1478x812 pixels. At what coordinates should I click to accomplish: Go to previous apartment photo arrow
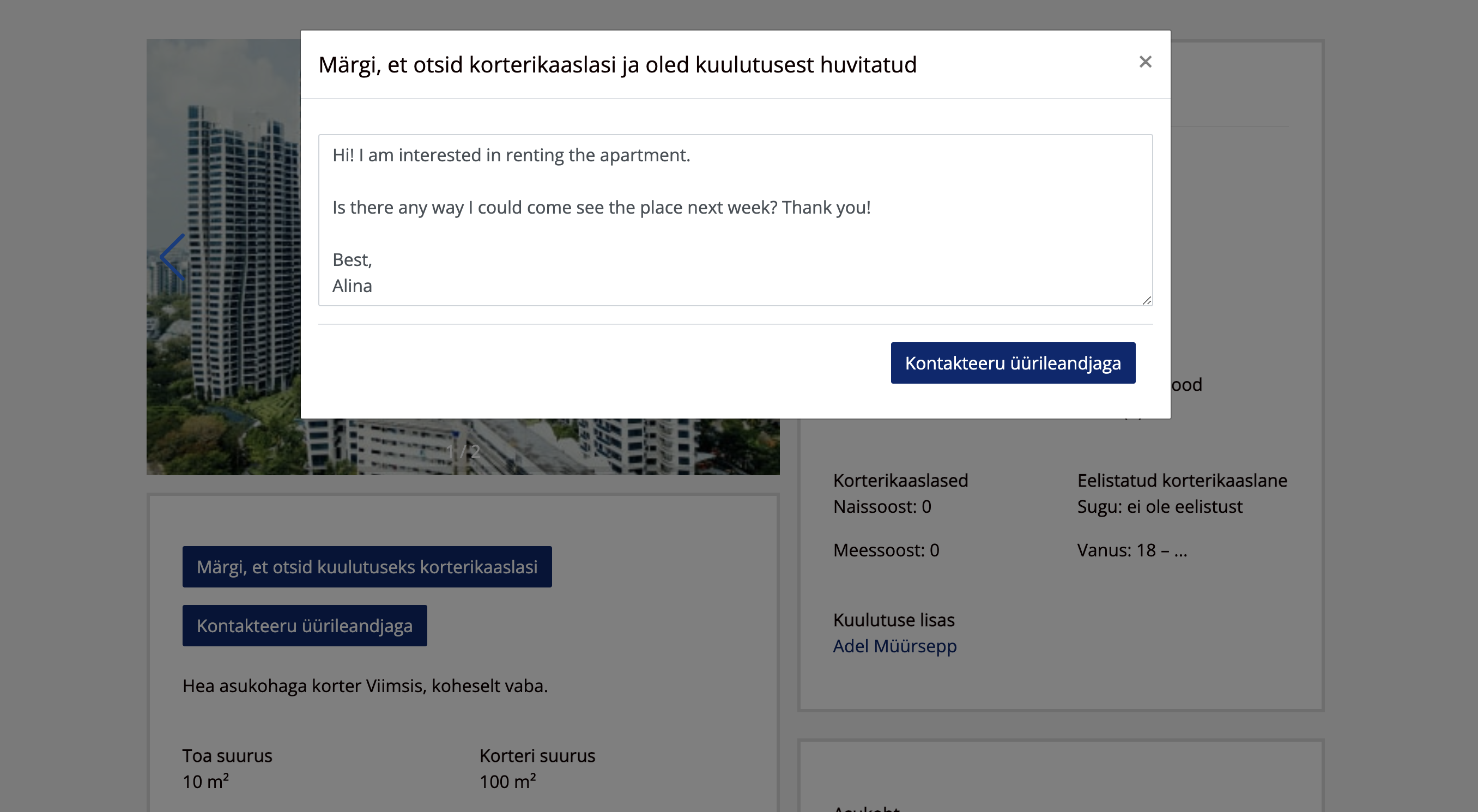pos(172,257)
